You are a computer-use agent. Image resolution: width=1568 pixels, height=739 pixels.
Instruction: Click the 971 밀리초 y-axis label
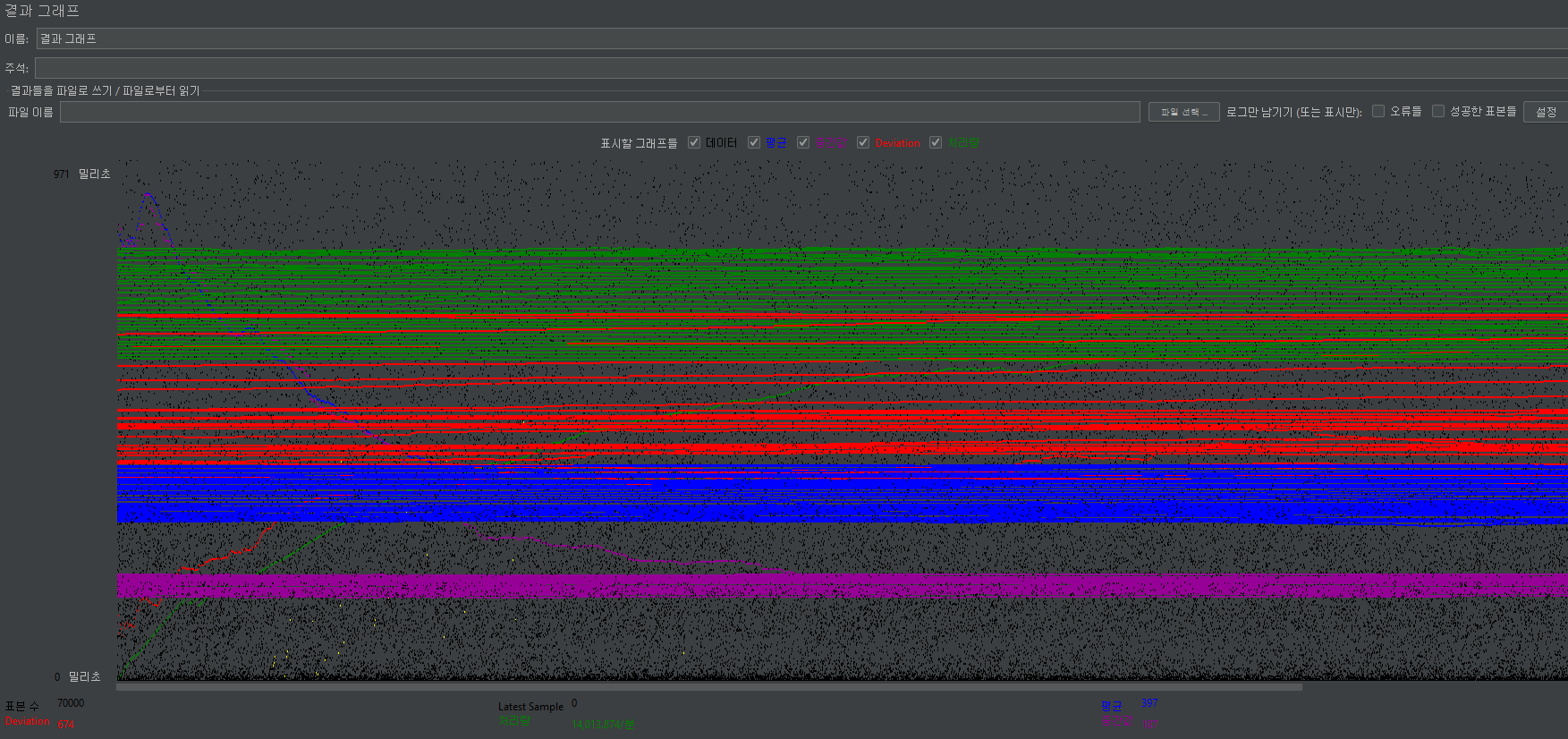81,174
